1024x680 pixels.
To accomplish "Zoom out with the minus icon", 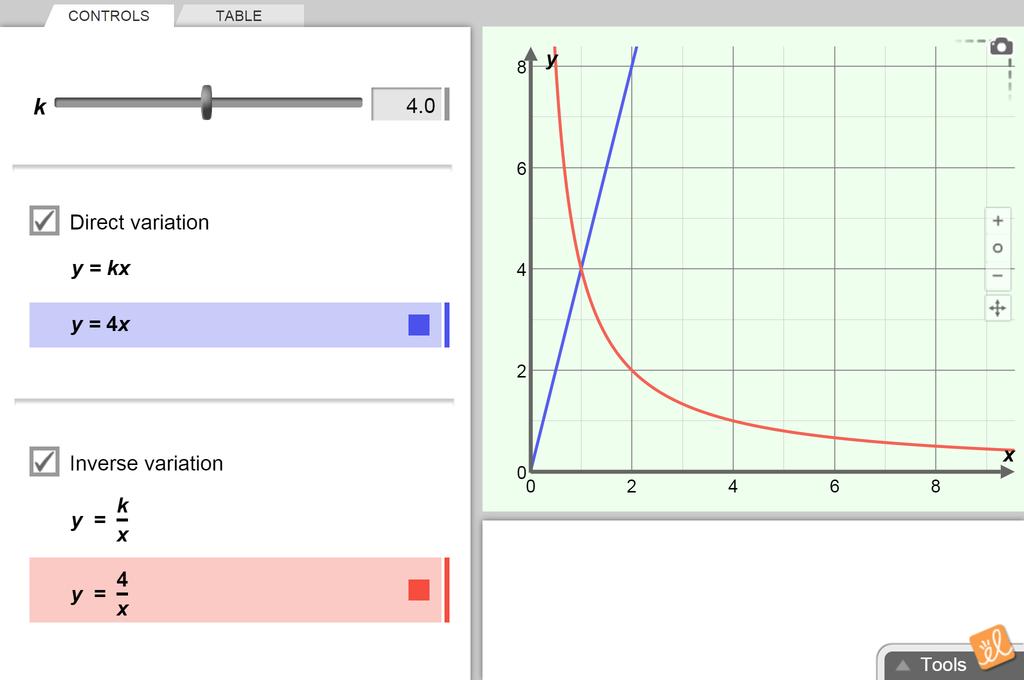I will click(997, 276).
